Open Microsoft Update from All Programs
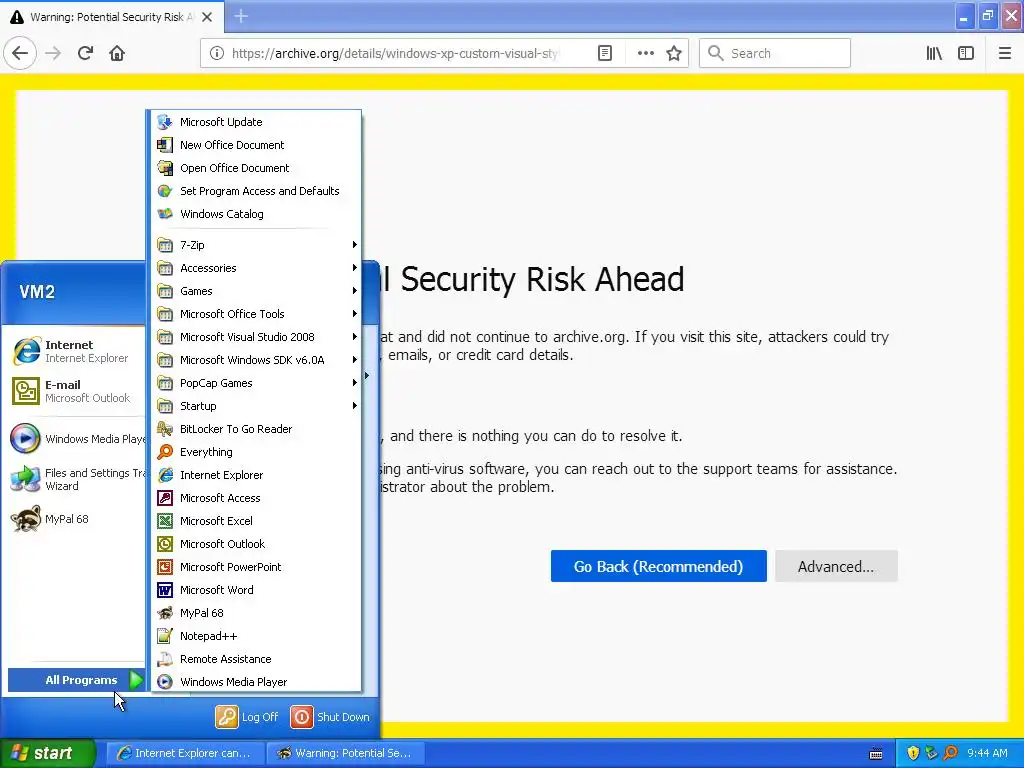The image size is (1024, 768). coord(256,122)
